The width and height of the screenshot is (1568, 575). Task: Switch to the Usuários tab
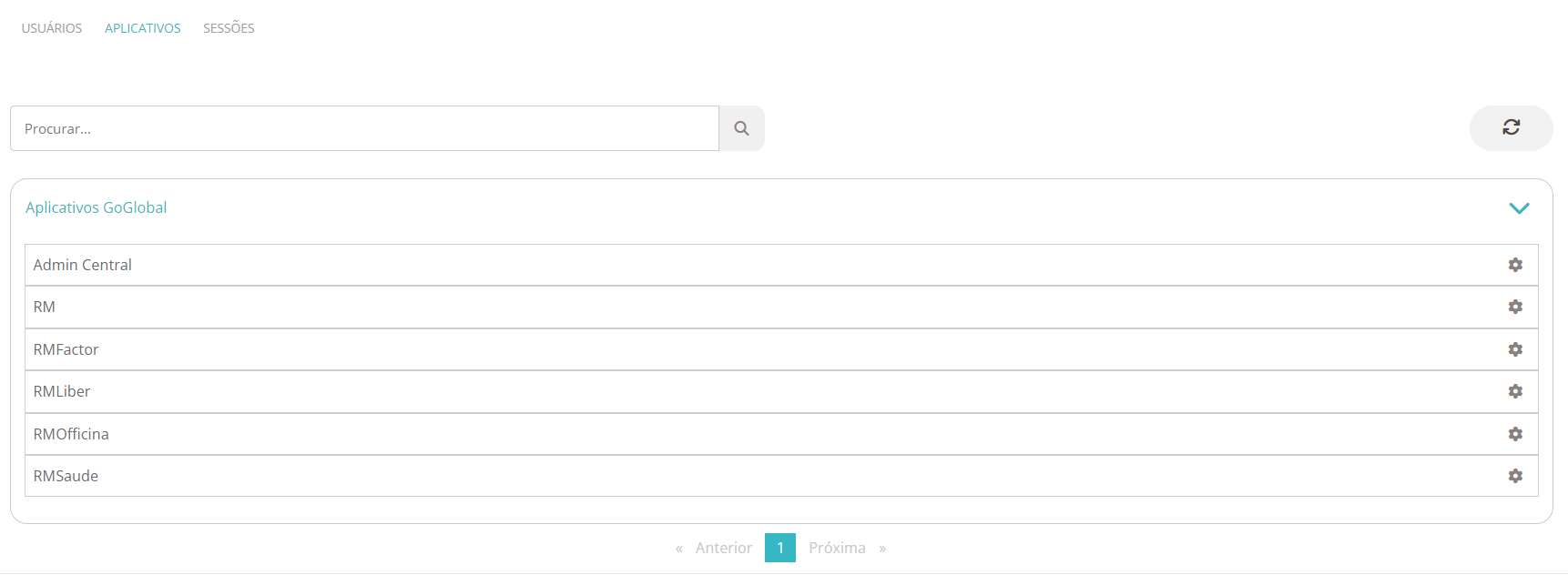52,28
